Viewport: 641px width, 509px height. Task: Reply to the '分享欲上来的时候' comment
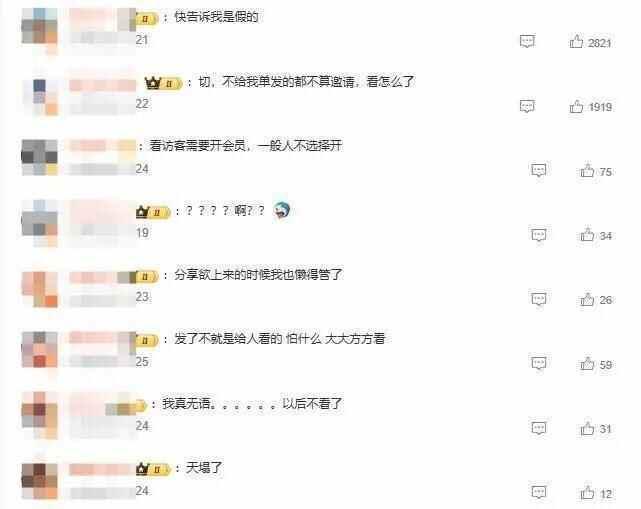click(x=539, y=299)
